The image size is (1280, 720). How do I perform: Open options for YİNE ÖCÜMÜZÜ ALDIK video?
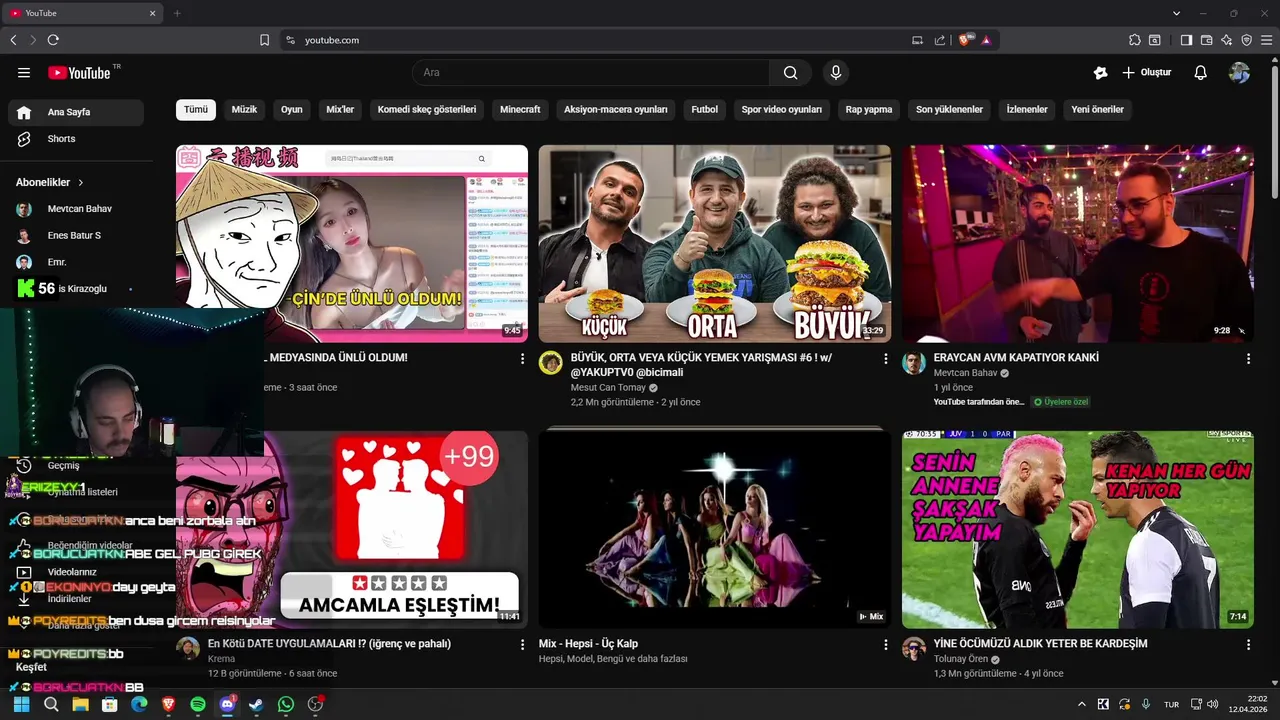[x=1248, y=645]
